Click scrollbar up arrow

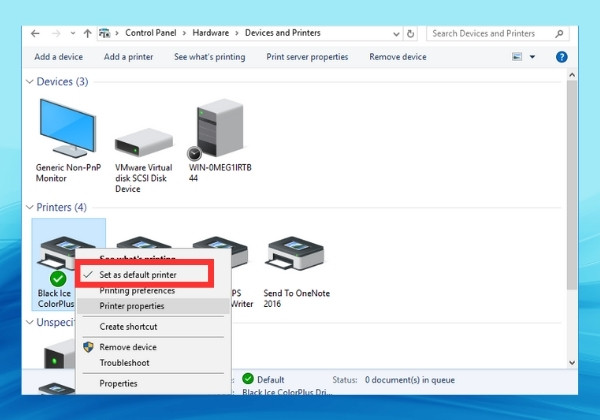coord(572,75)
